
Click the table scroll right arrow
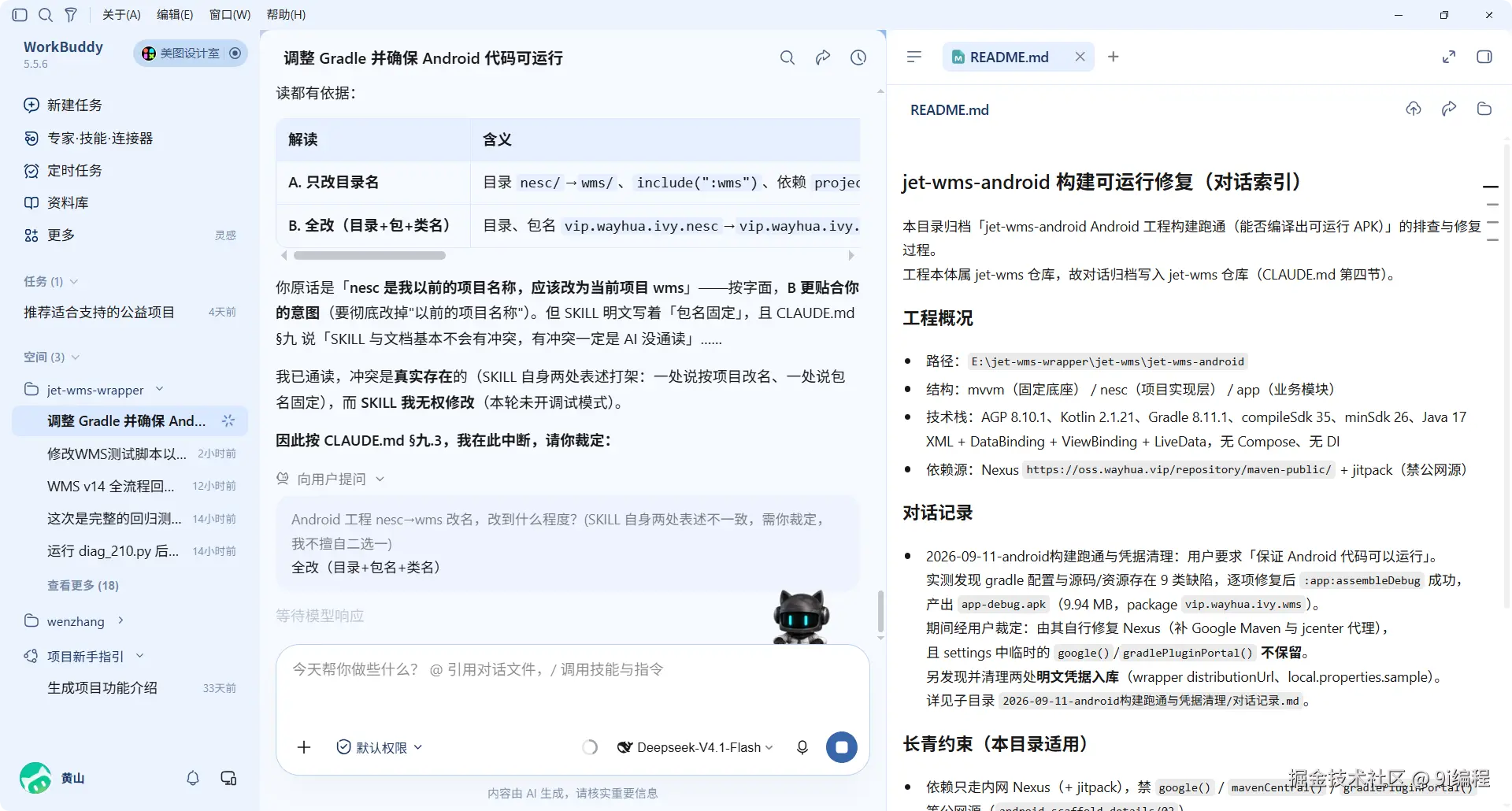pos(851,255)
